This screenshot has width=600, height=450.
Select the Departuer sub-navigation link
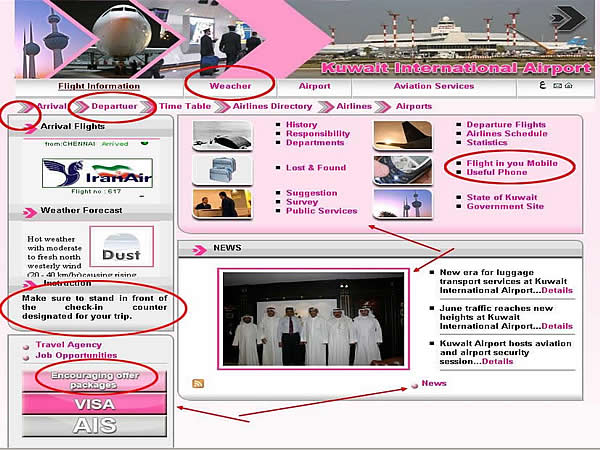(114, 106)
